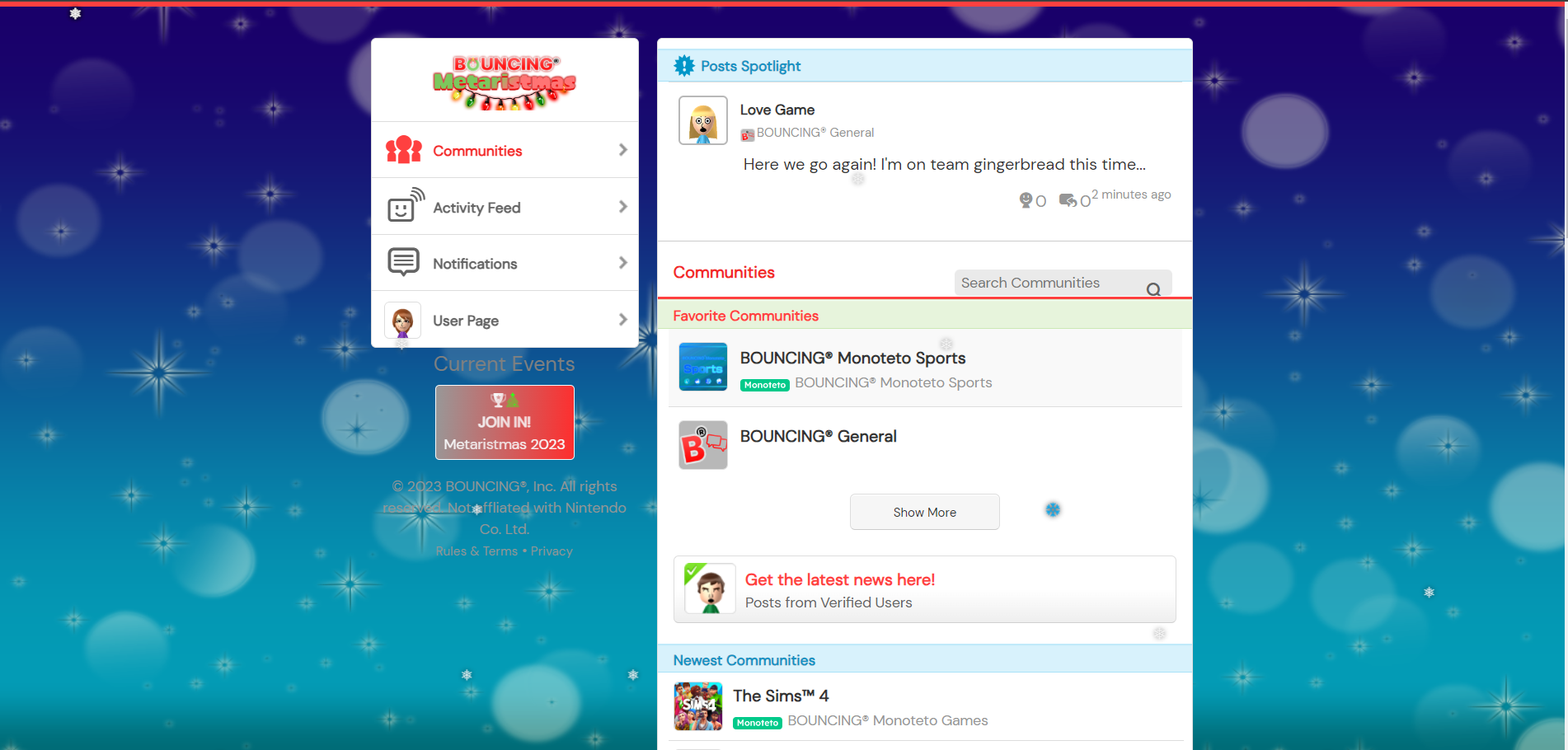Click the yeah reaction icon on spotlight post
This screenshot has width=1568, height=750.
(1026, 200)
